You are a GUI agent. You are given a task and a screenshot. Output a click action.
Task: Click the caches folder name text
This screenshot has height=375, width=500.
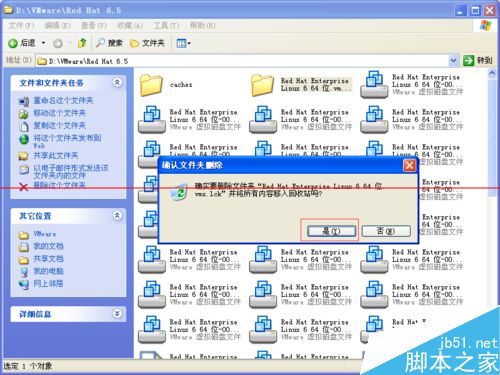pos(181,85)
